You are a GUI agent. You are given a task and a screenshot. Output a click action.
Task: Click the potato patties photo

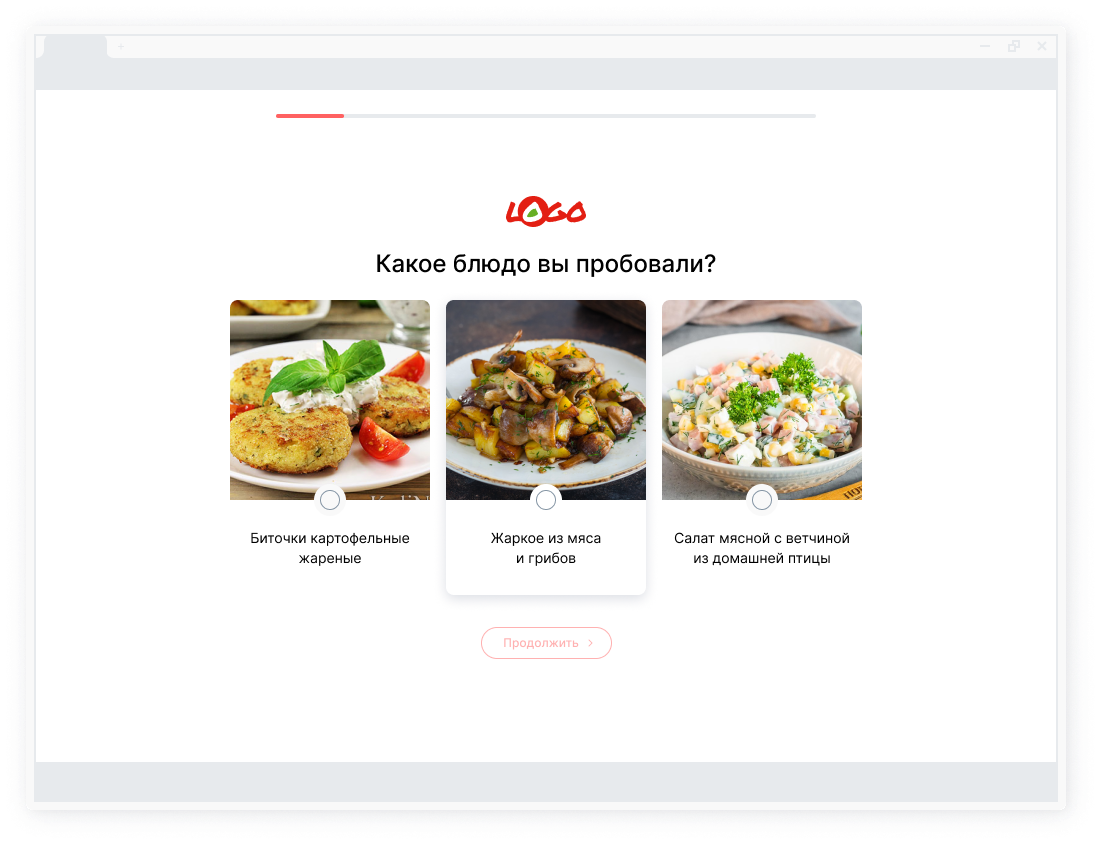(330, 400)
